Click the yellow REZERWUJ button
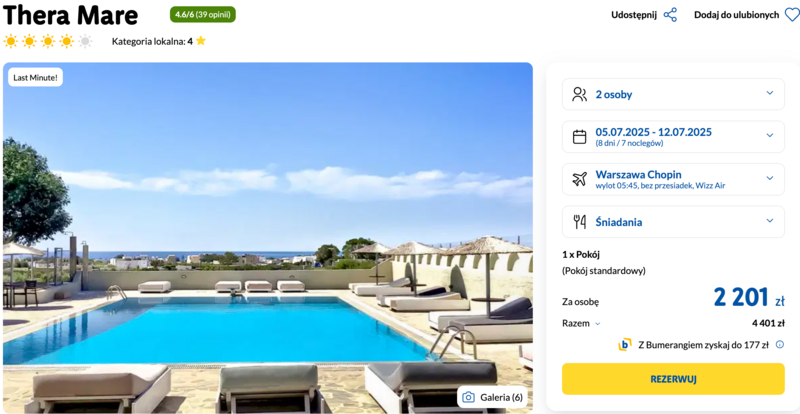Image resolution: width=800 pixels, height=414 pixels. 673,379
